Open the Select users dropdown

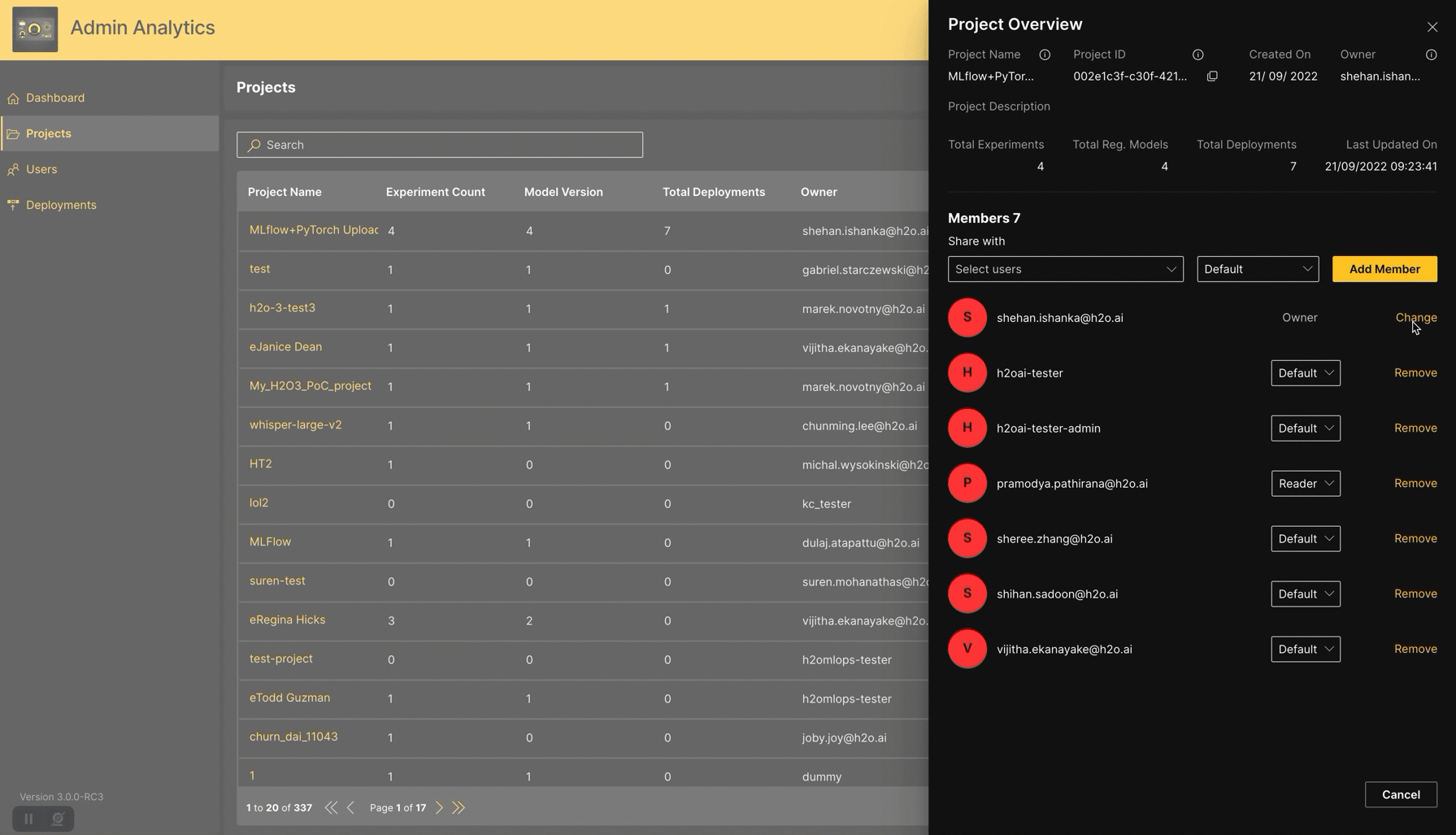click(x=1065, y=269)
